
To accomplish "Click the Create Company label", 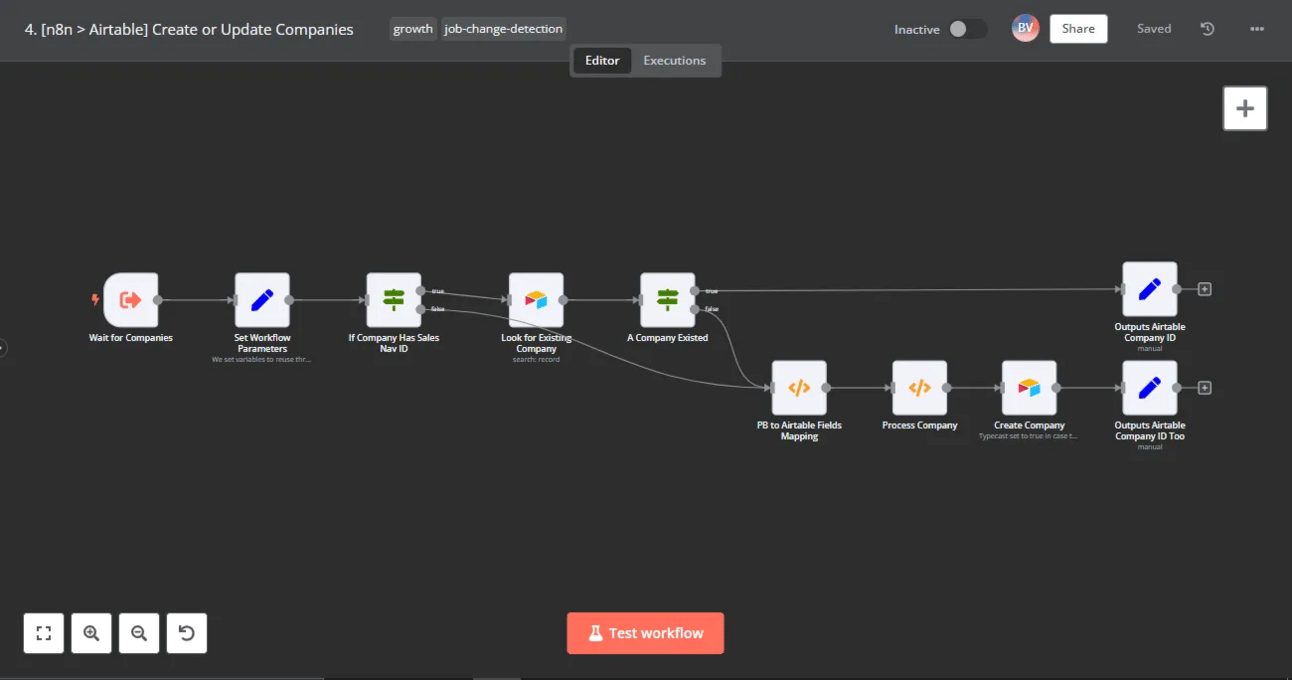I will tap(1029, 425).
